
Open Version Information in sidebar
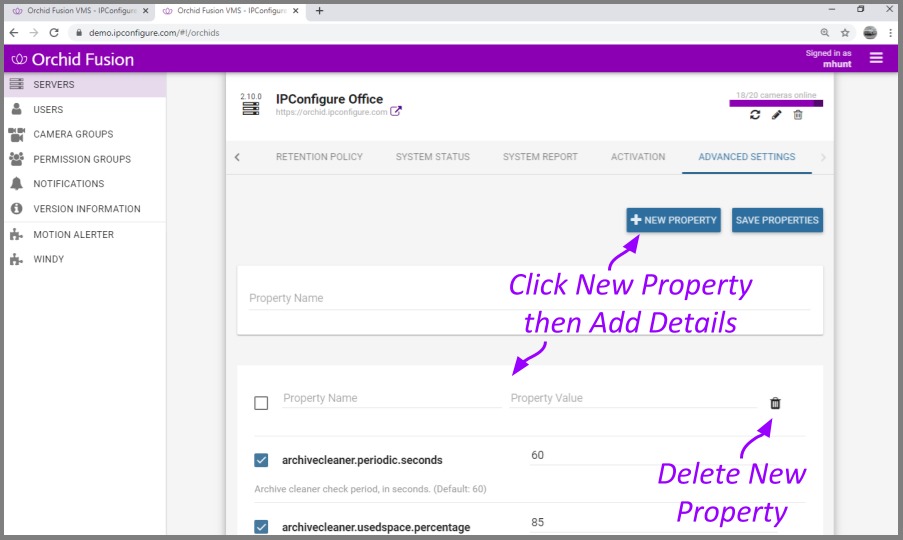coord(85,208)
